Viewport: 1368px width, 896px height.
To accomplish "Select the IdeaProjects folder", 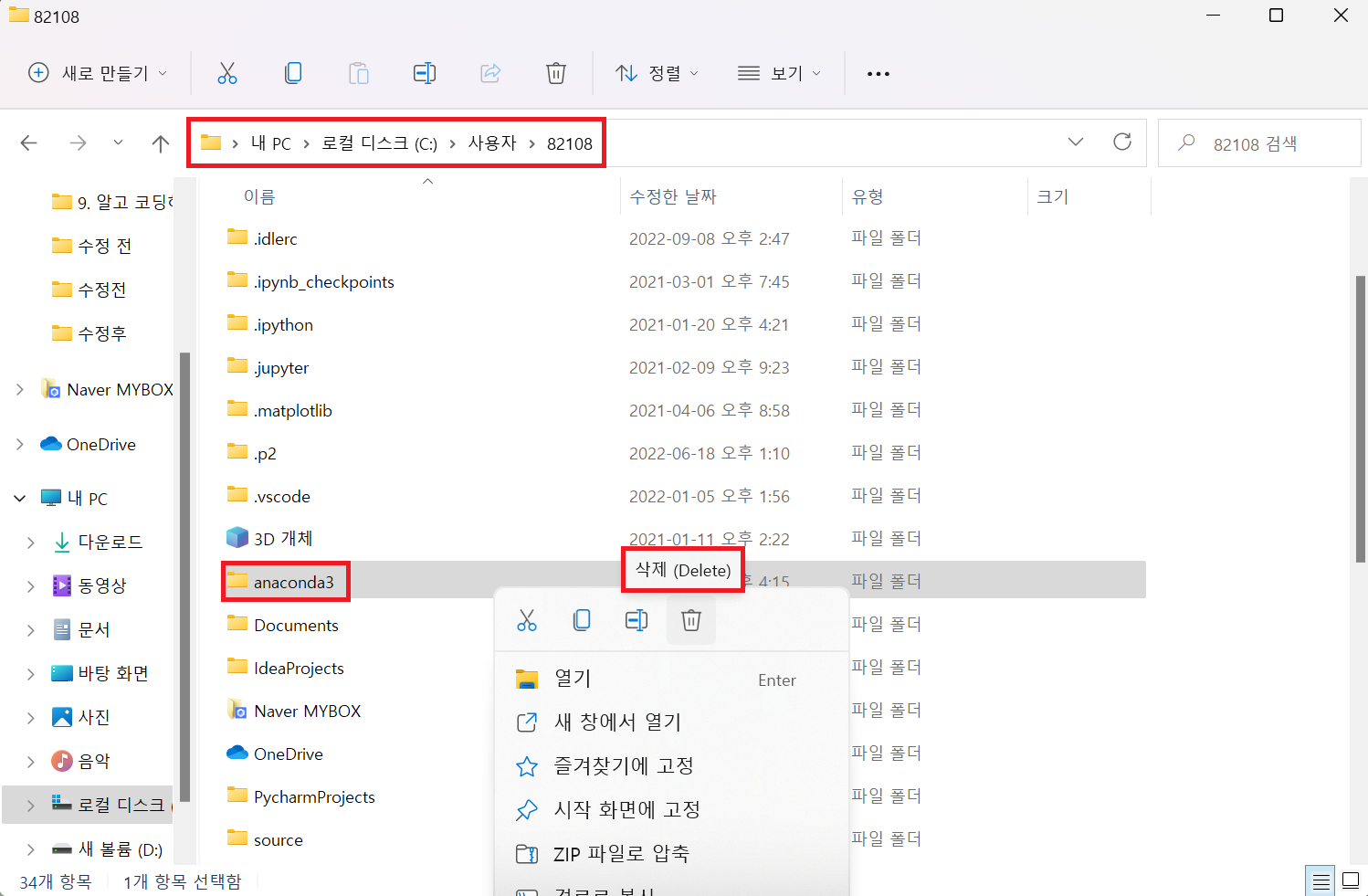I will (285, 668).
